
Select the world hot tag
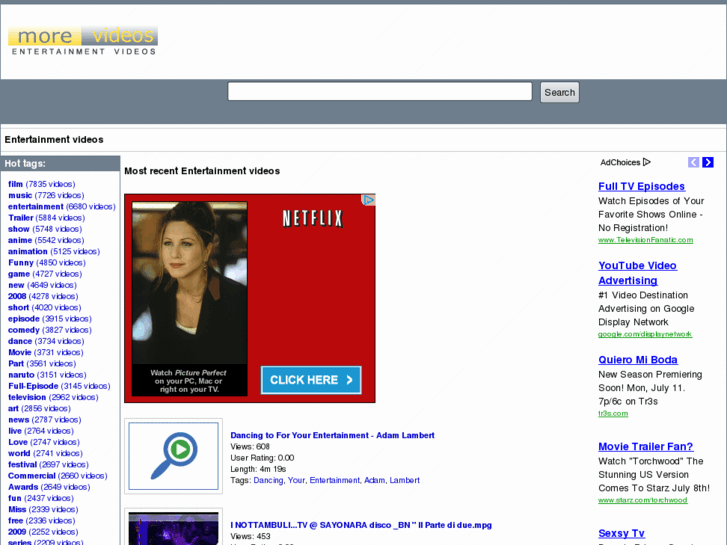click(19, 453)
